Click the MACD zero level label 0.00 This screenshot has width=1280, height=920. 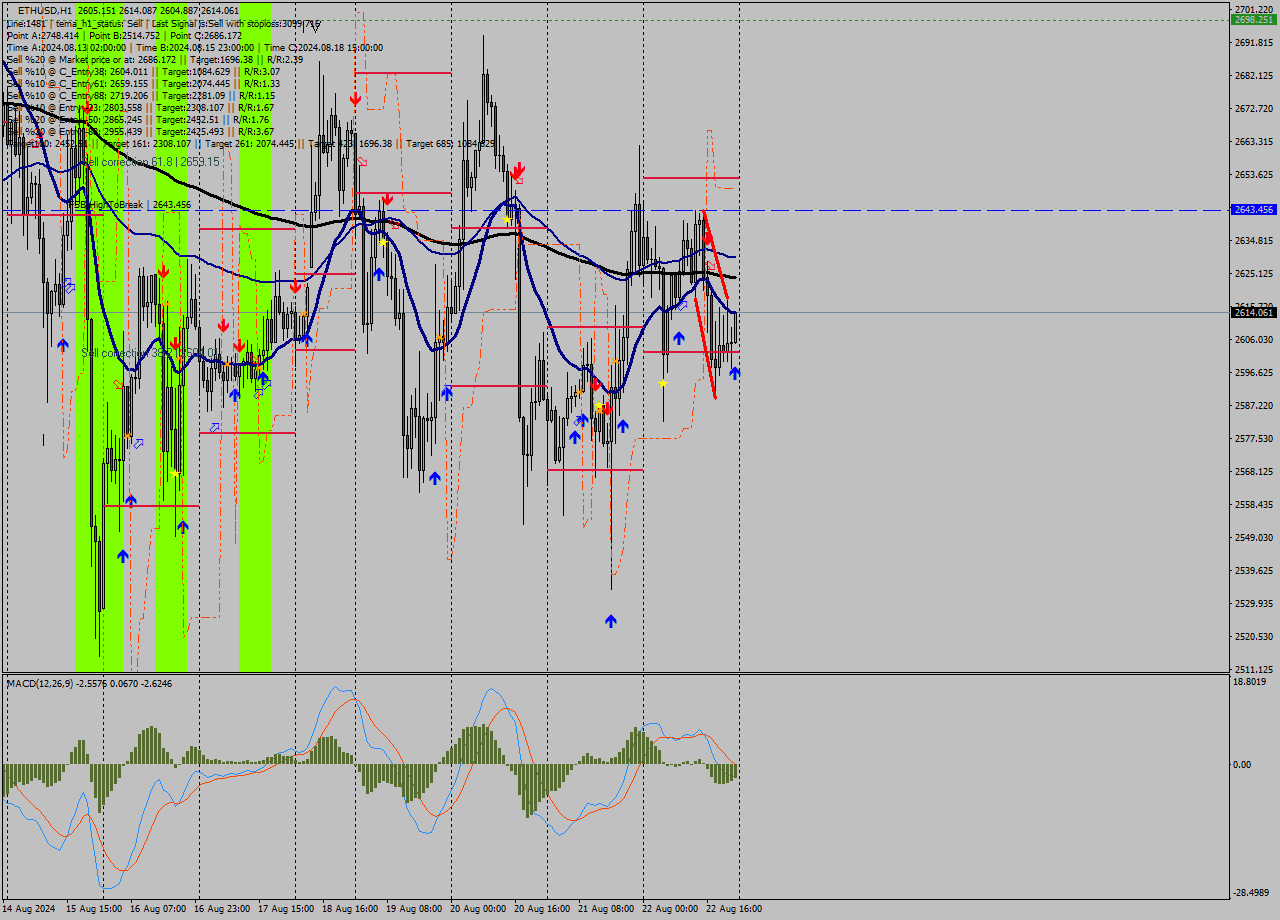pyautogui.click(x=1242, y=765)
